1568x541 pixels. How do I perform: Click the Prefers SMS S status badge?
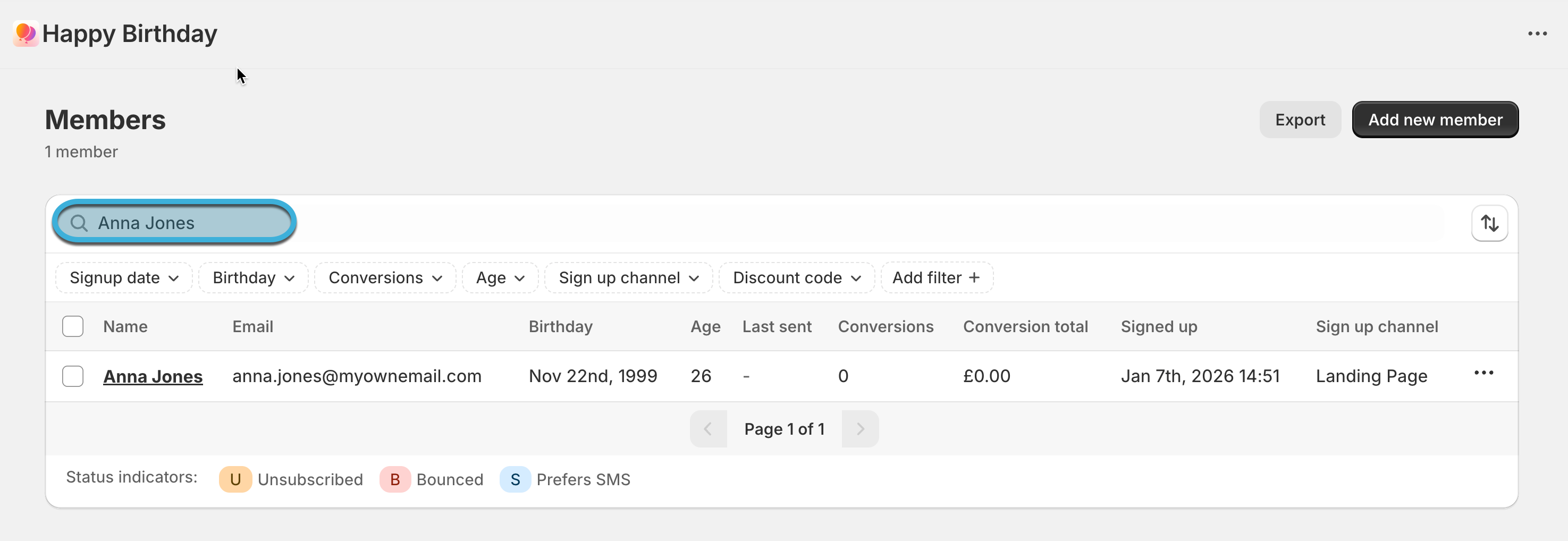click(515, 479)
